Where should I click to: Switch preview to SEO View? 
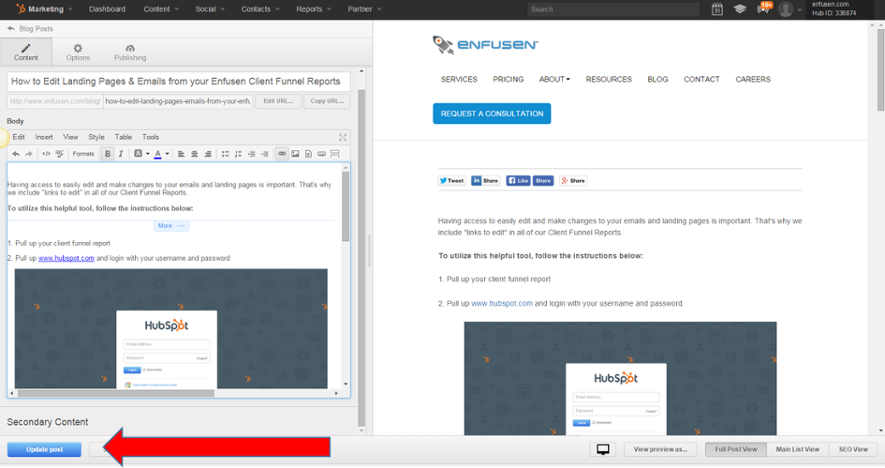point(853,449)
